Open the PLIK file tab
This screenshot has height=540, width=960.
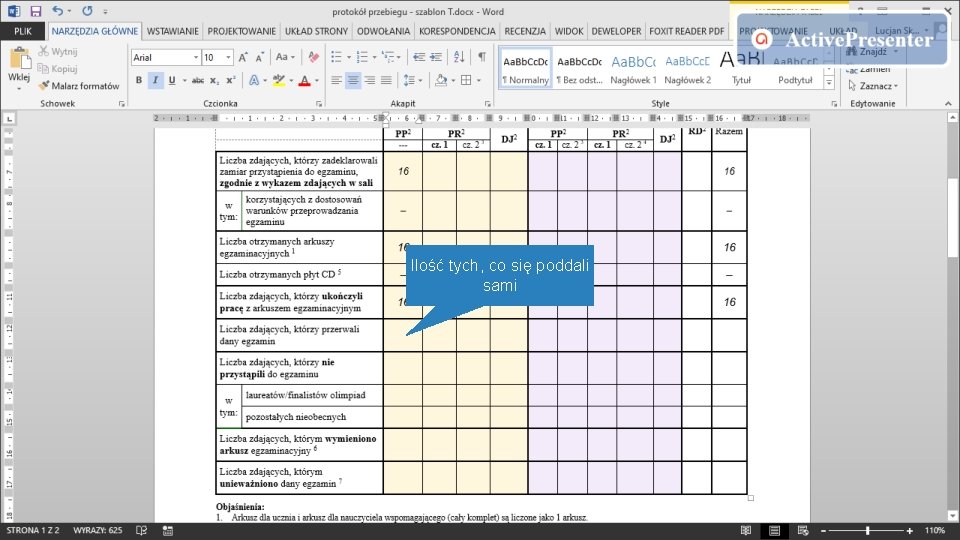(22, 31)
